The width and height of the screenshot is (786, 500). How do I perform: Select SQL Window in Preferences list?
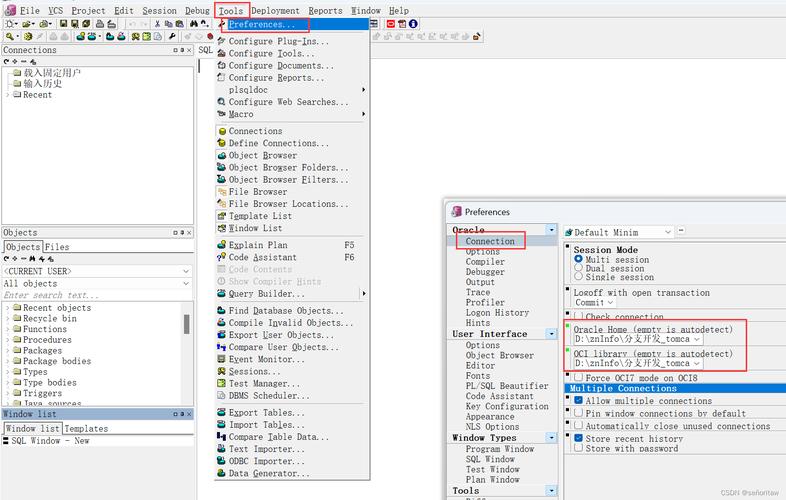[x=490, y=459]
